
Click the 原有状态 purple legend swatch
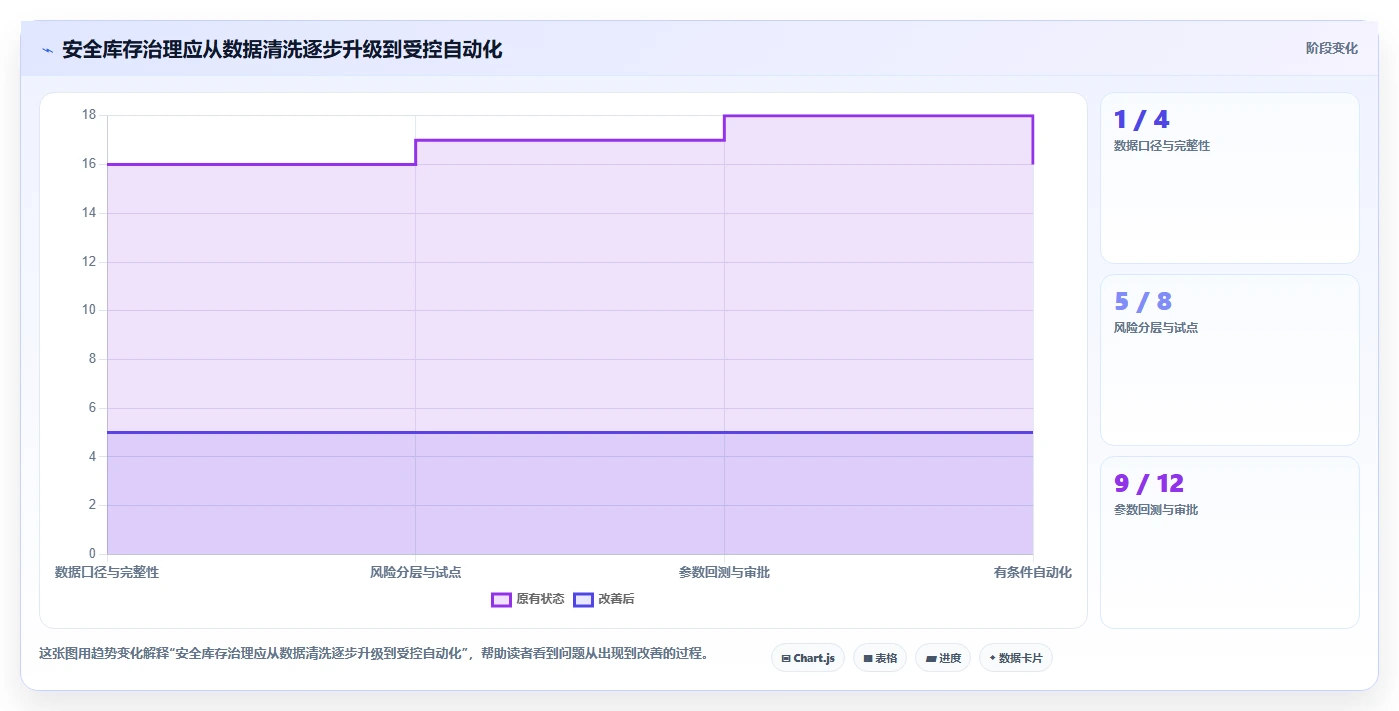tap(501, 599)
